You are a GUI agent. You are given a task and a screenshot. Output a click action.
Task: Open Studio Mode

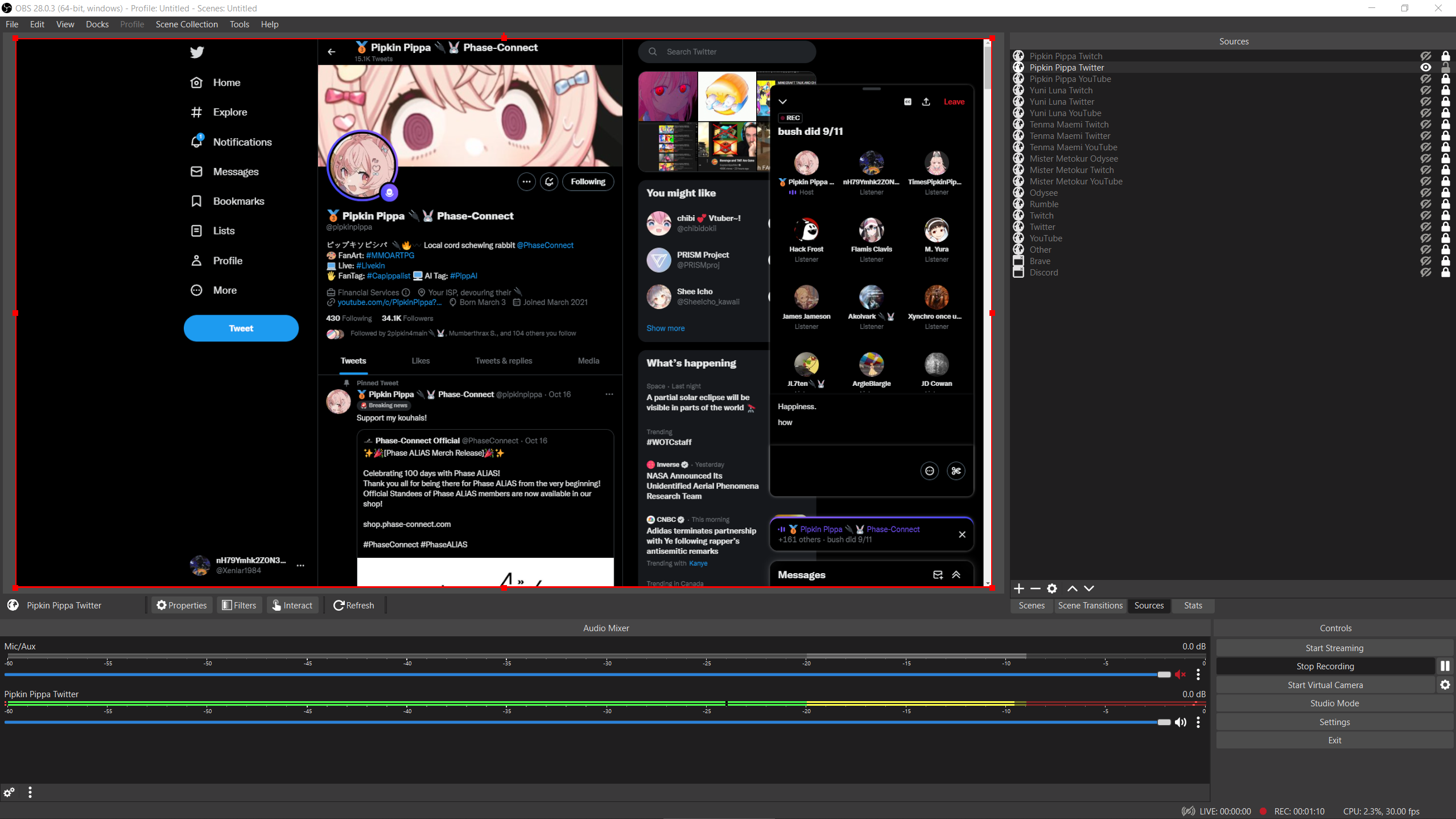point(1334,703)
